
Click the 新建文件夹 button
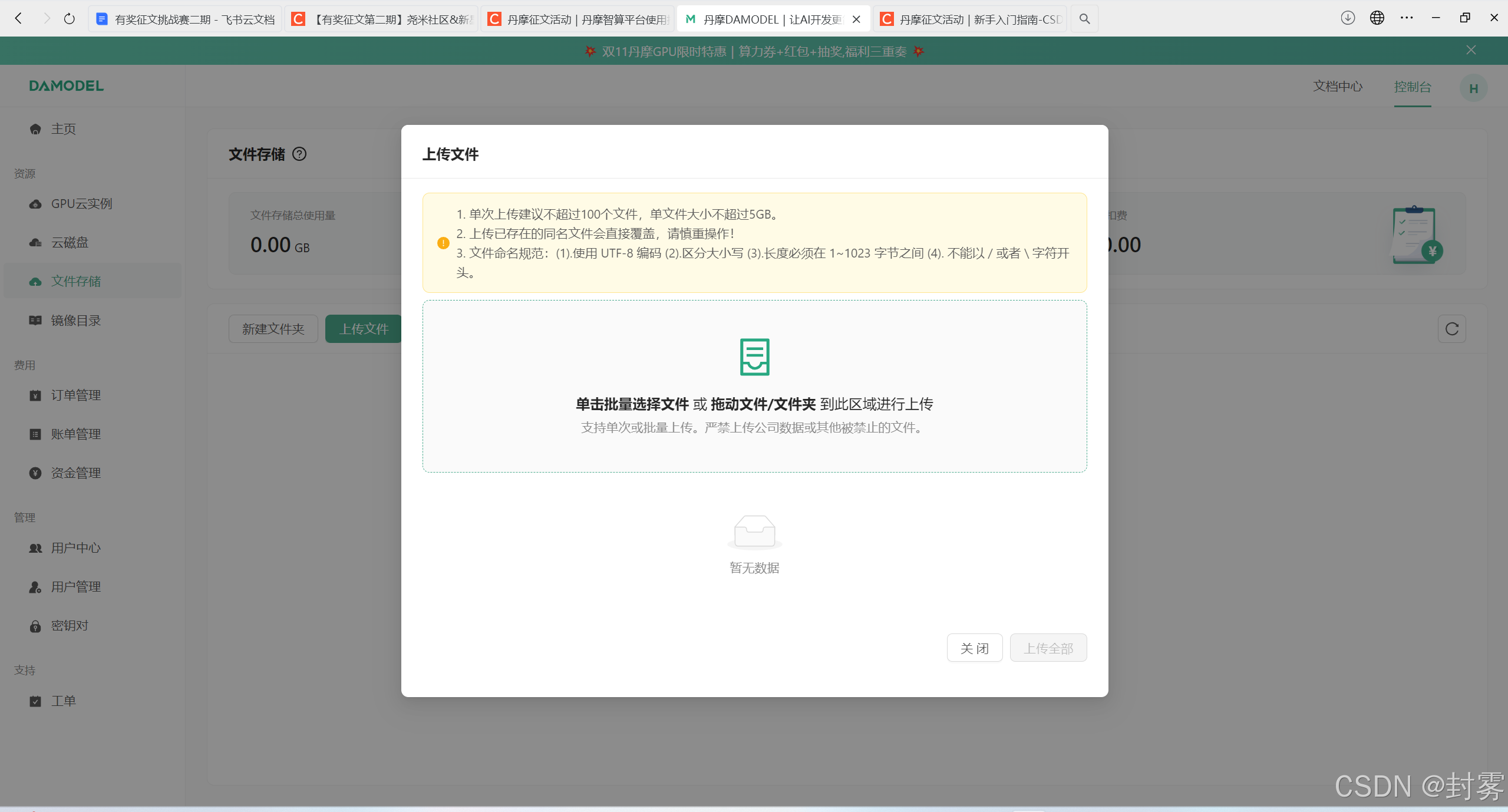click(273, 329)
